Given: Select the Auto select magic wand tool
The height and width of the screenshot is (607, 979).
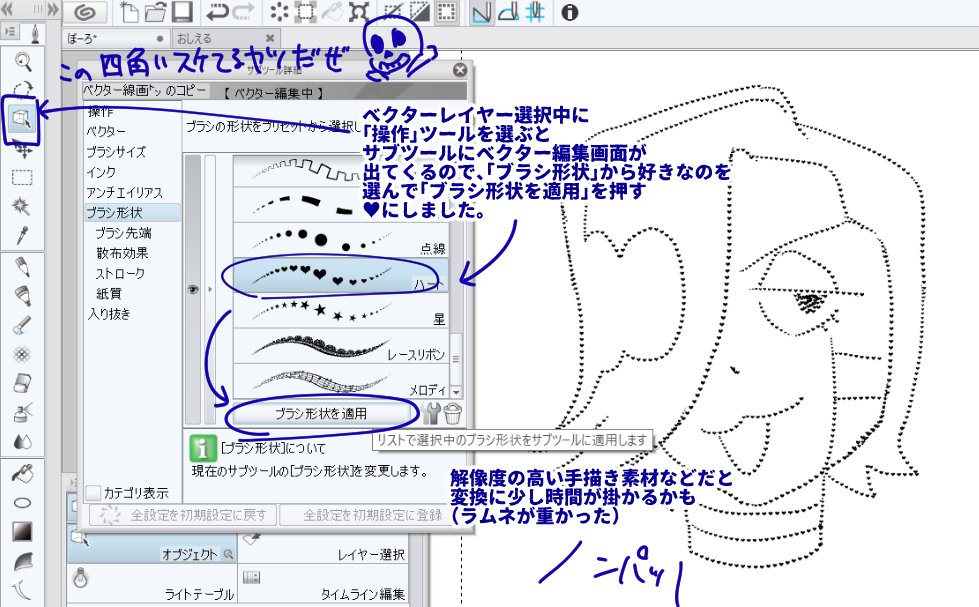Looking at the screenshot, I should point(22,206).
